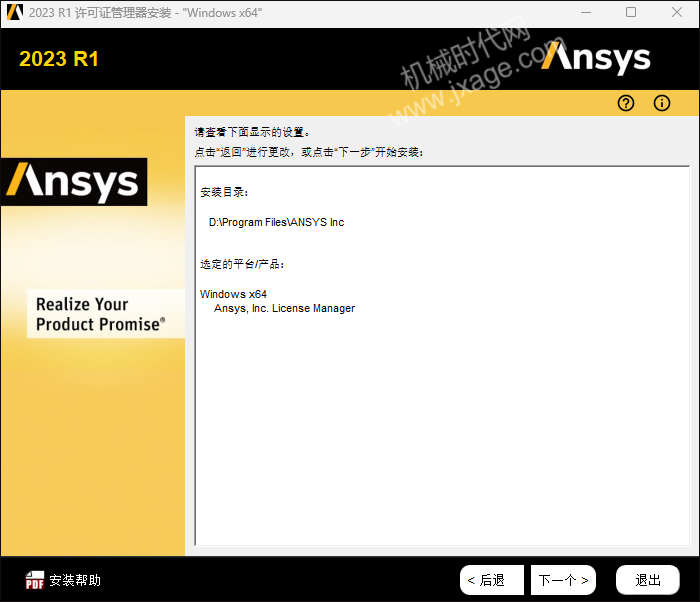Open the 安装帮助 link
The image size is (700, 602).
[x=75, y=580]
